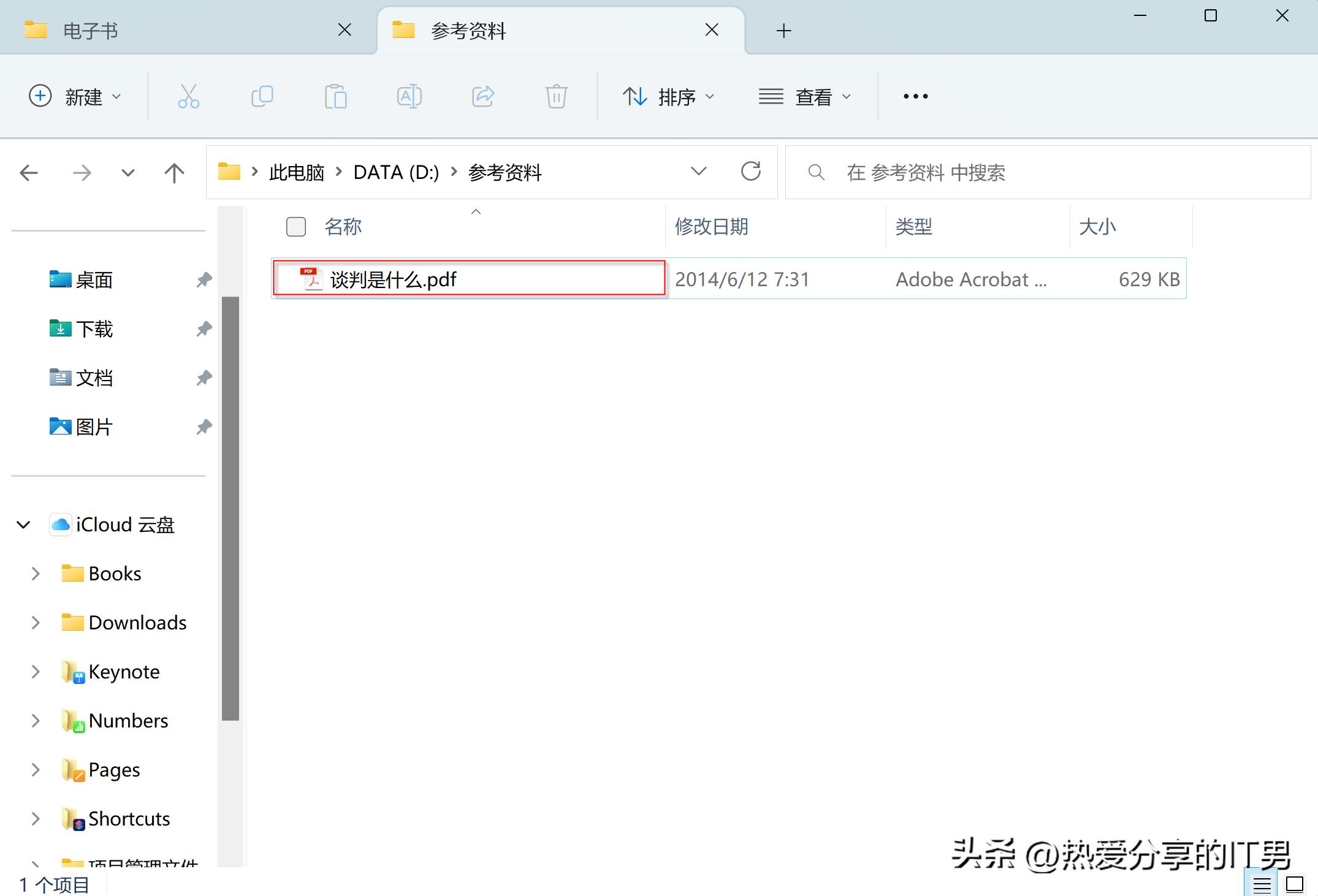Viewport: 1318px width, 896px height.
Task: Click the 新建 new item button
Action: 77,96
